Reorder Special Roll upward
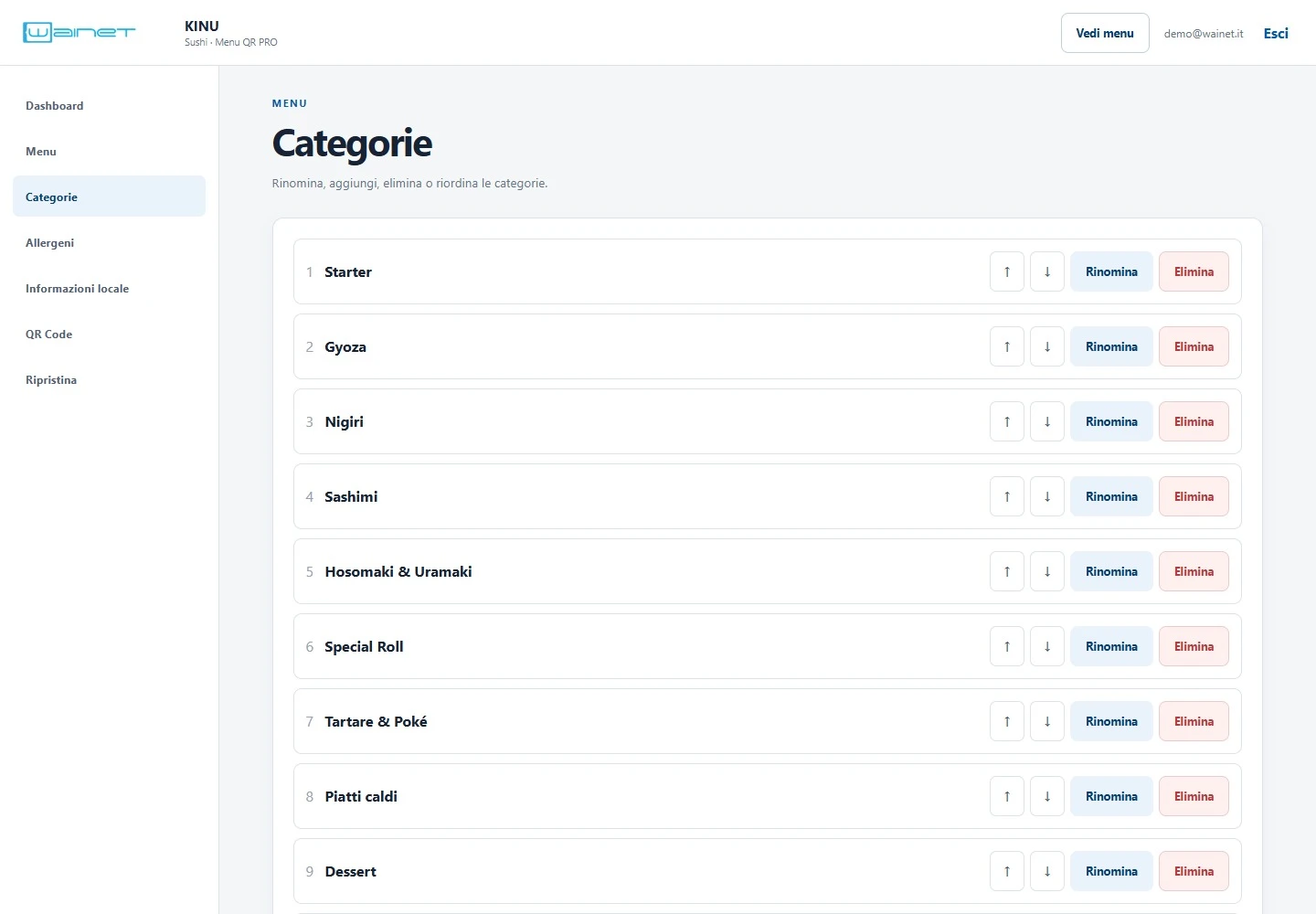Image resolution: width=1316 pixels, height=914 pixels. (x=1007, y=646)
